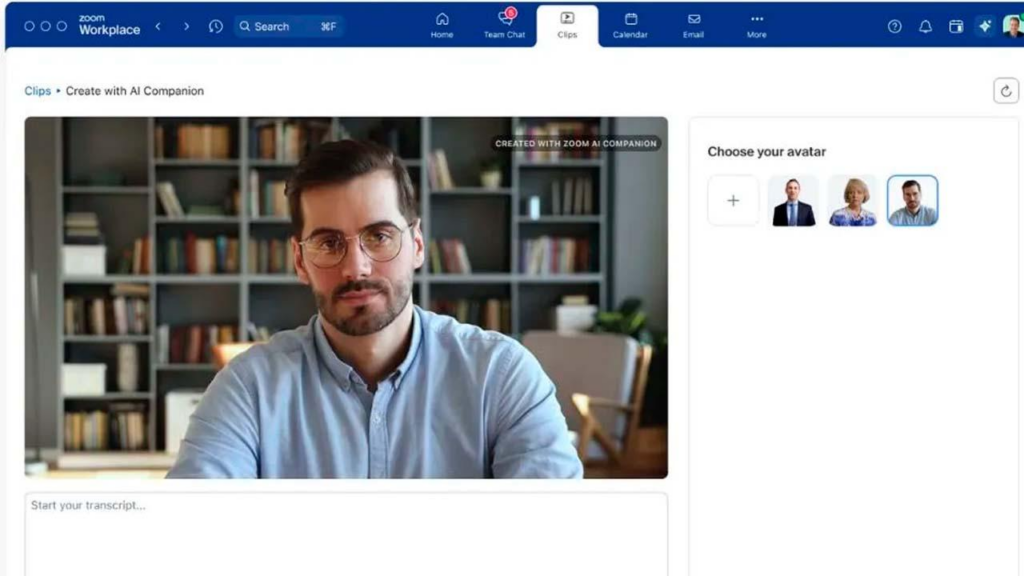Launch AI Companion sparkle icon

(985, 27)
